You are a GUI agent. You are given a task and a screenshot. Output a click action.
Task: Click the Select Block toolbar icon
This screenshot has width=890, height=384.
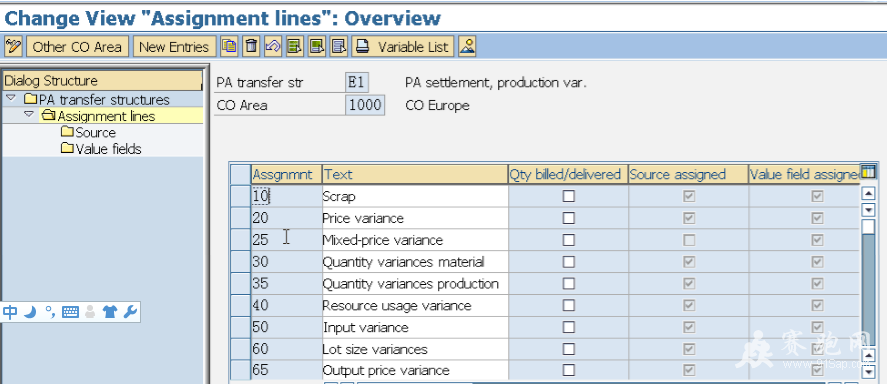pyautogui.click(x=317, y=47)
